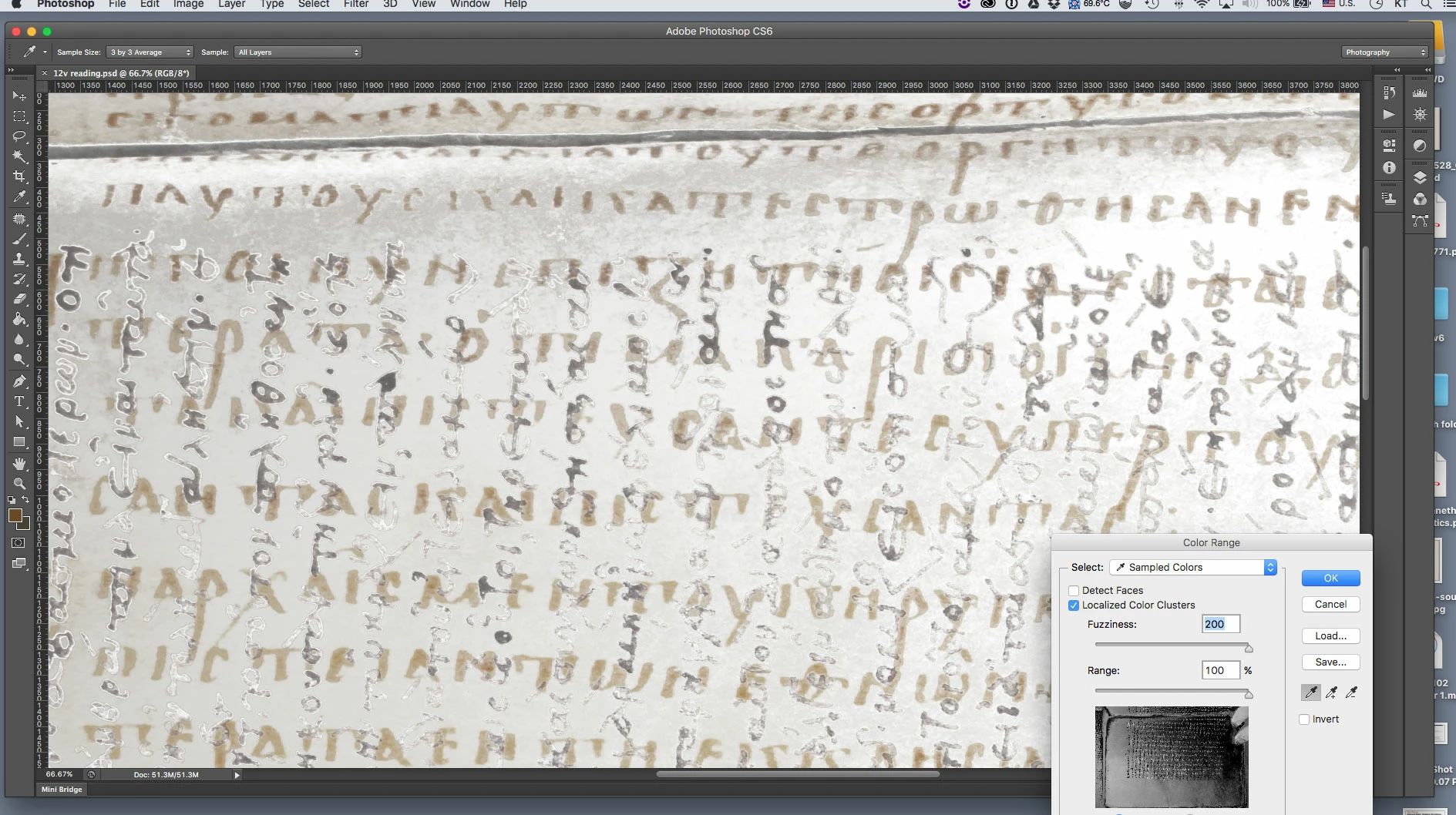Select the History Brush tool
The width and height of the screenshot is (1456, 815).
click(19, 279)
